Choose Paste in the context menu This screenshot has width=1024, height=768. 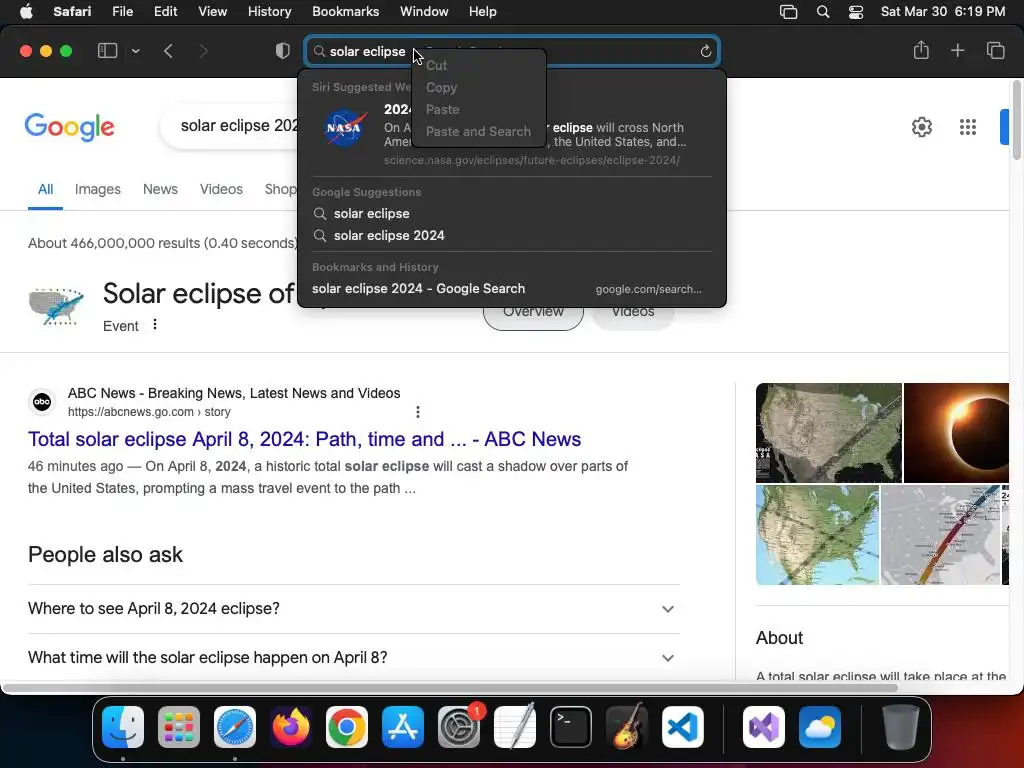click(x=442, y=110)
